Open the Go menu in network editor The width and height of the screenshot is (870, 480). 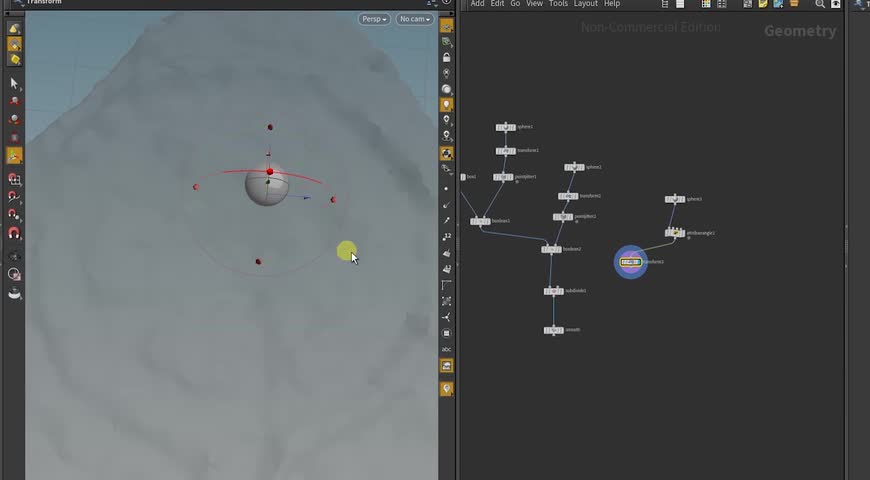(515, 4)
